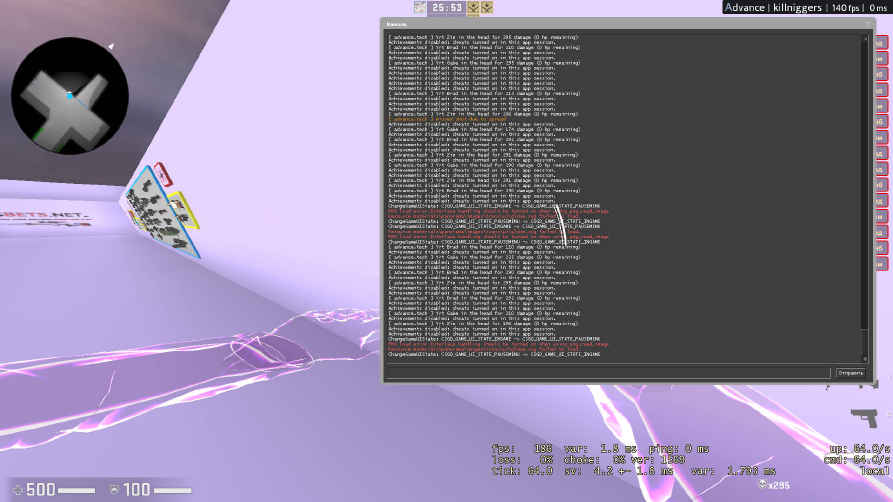The height and width of the screenshot is (502, 893).
Task: Click the health cross icon
Action: [18, 490]
